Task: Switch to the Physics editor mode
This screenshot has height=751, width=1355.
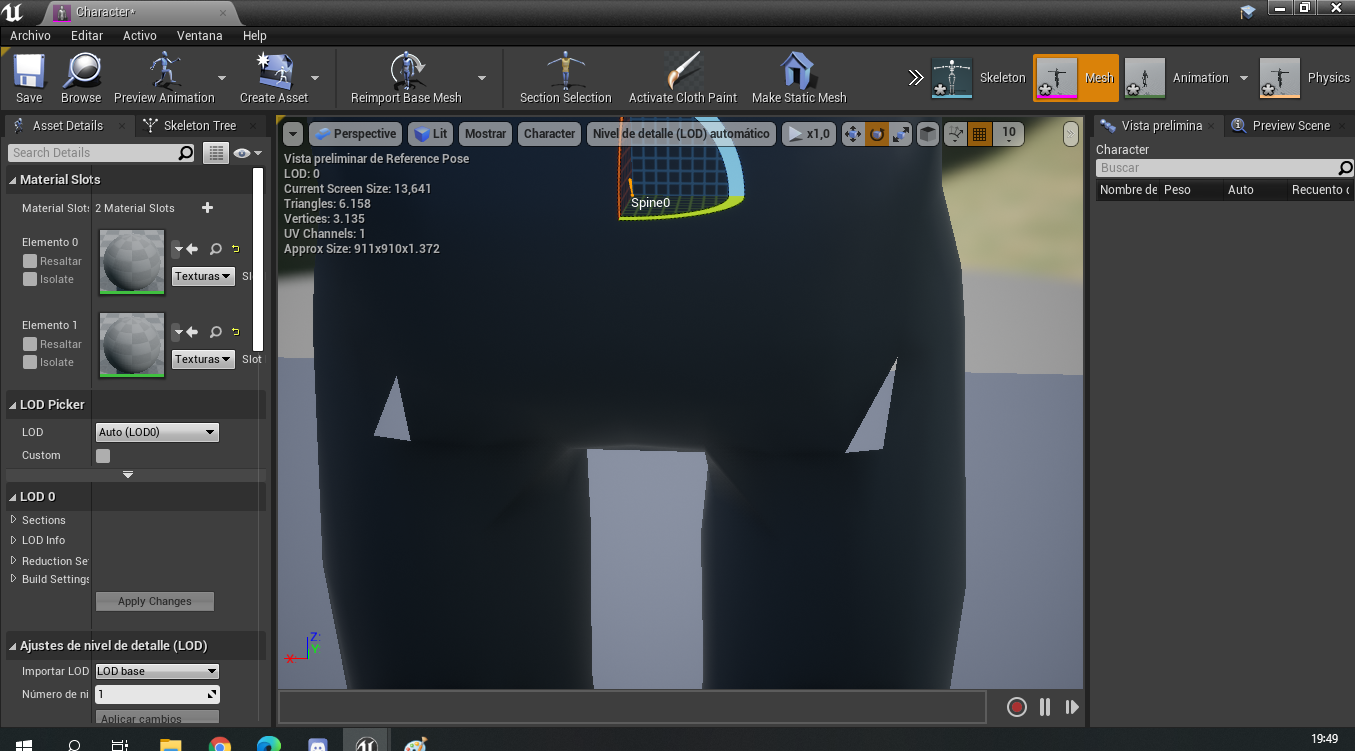Action: [1305, 78]
